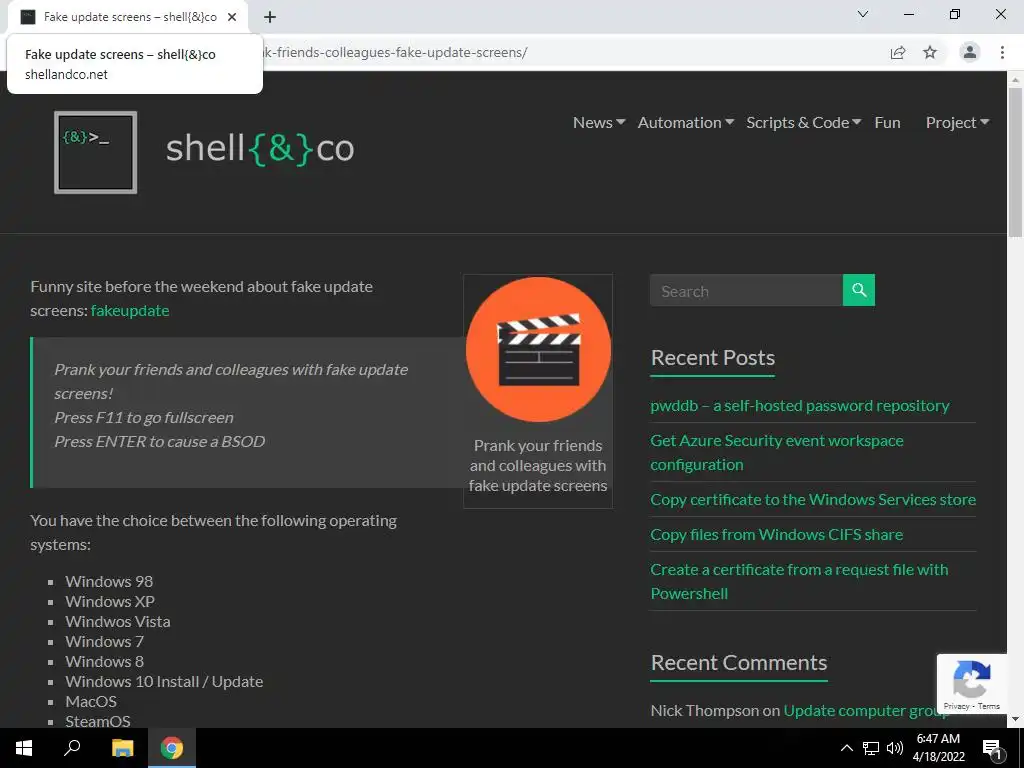Expand the News menu

(x=599, y=122)
